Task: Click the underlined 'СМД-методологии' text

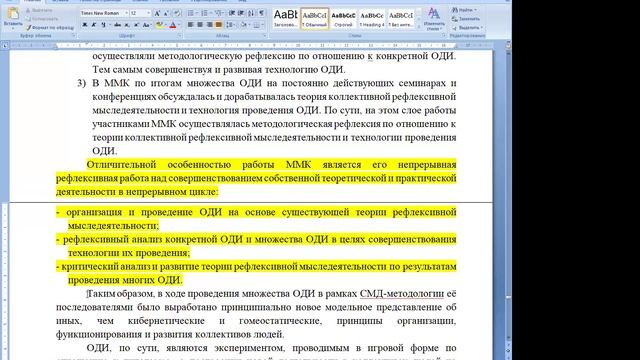Action: click(402, 293)
